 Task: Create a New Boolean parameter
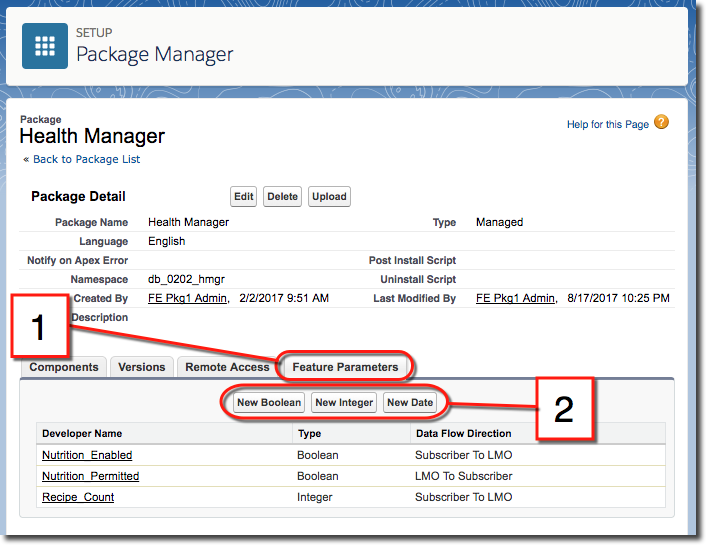pyautogui.click(x=269, y=403)
